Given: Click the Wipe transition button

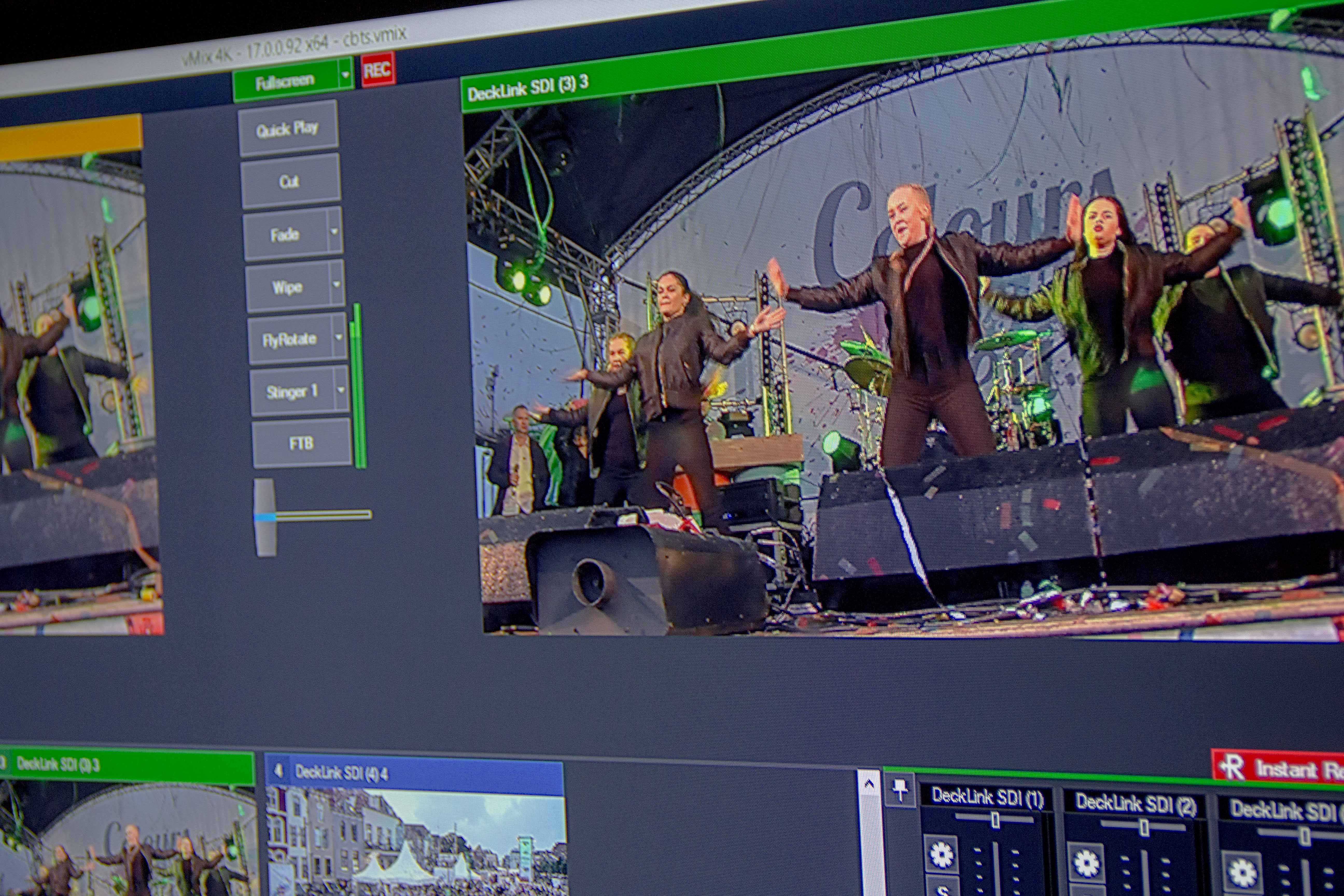Looking at the screenshot, I should pyautogui.click(x=288, y=287).
